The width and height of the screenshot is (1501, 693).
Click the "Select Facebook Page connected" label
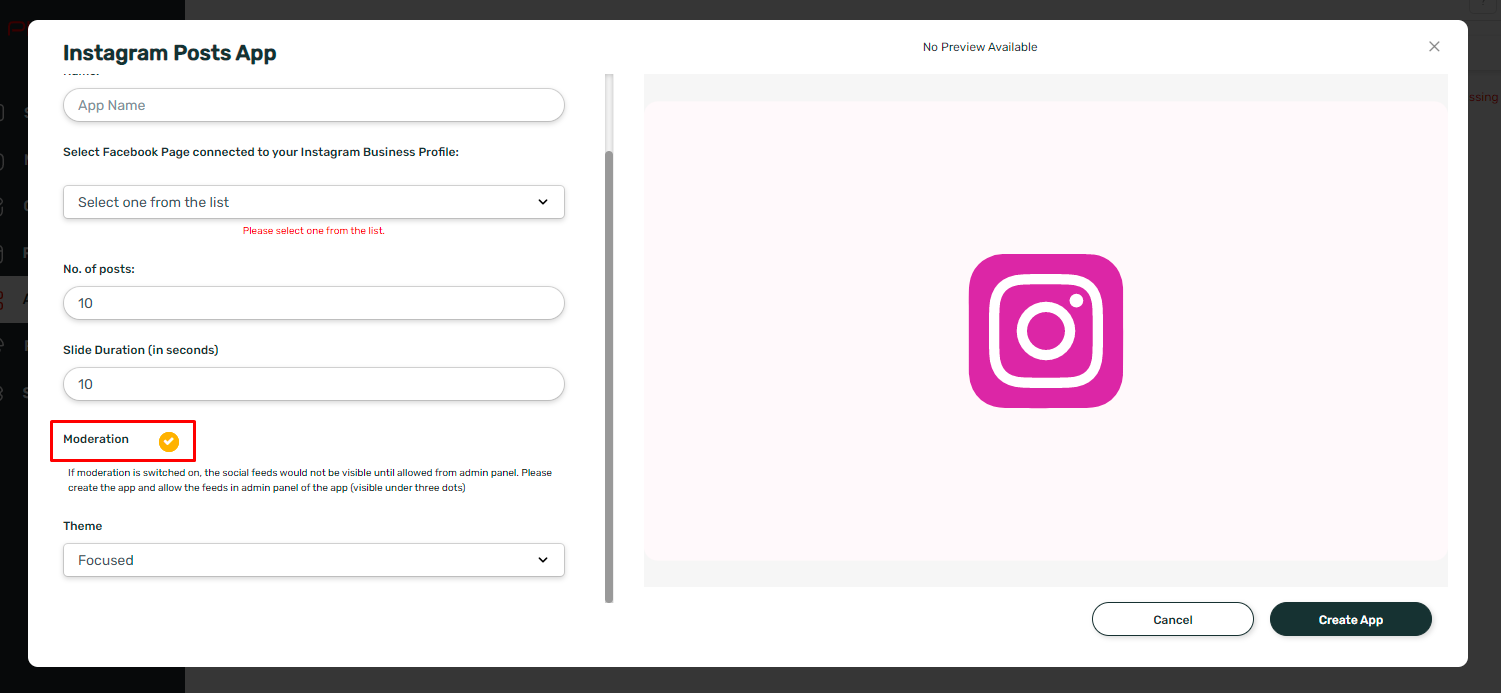click(261, 152)
